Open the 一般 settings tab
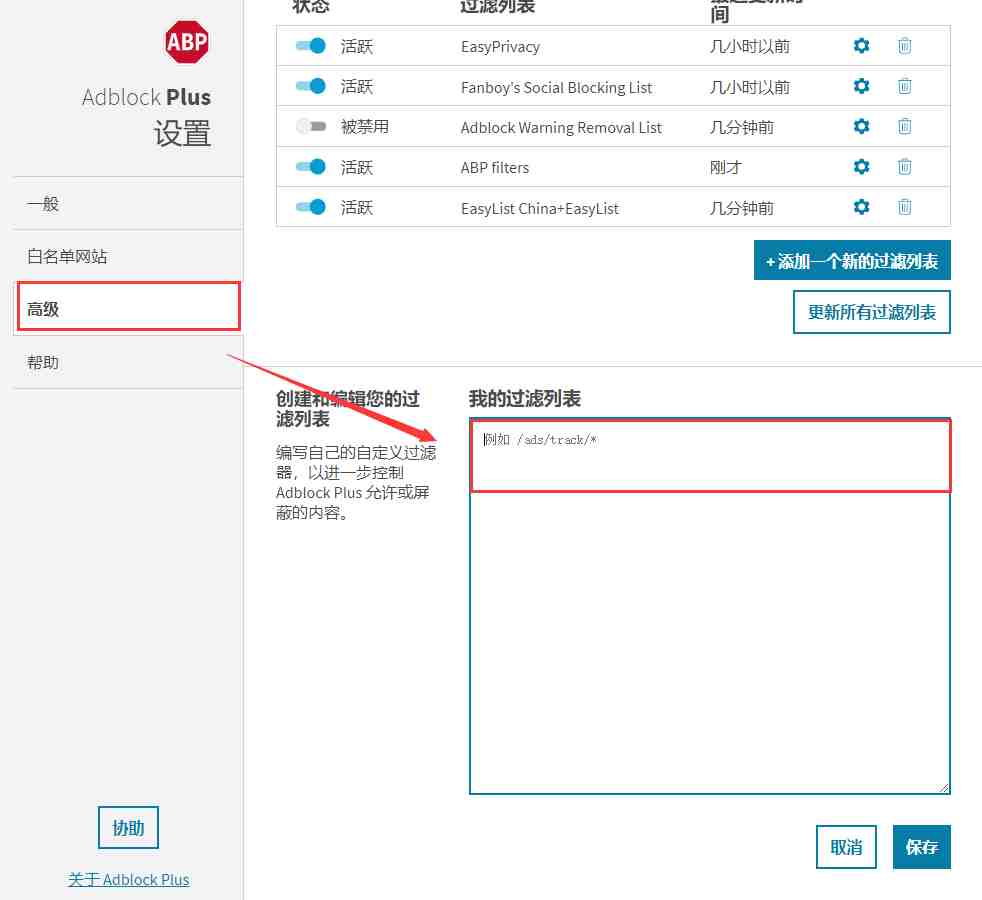982x900 pixels. tap(128, 204)
